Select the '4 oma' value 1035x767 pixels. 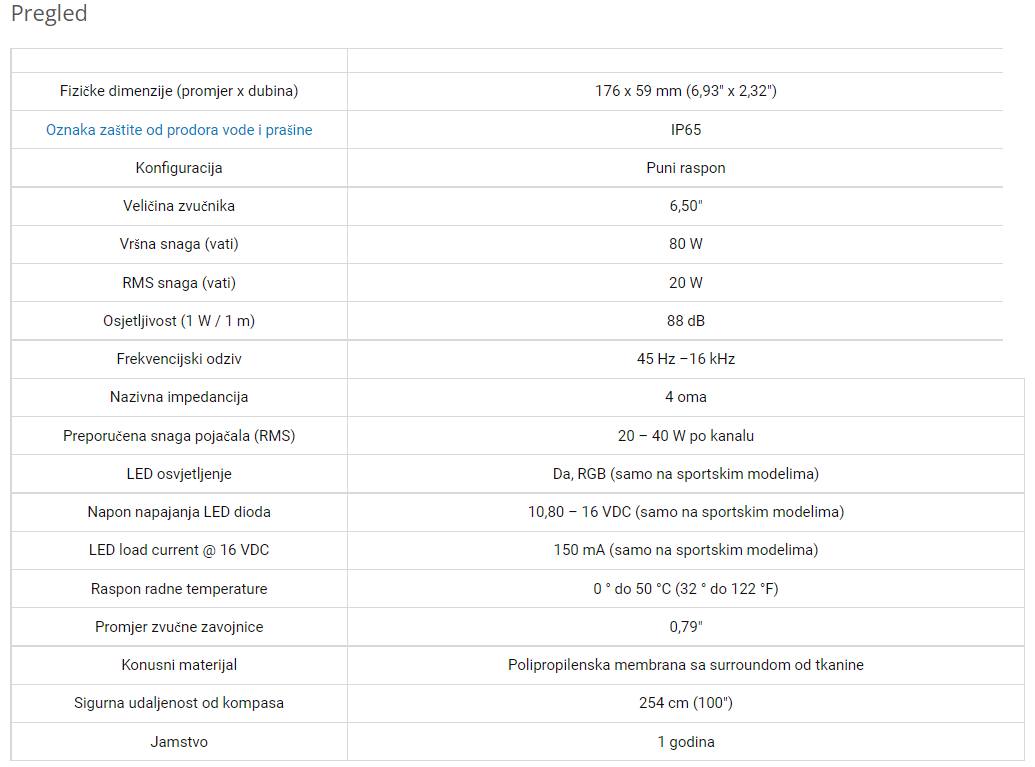click(x=686, y=397)
